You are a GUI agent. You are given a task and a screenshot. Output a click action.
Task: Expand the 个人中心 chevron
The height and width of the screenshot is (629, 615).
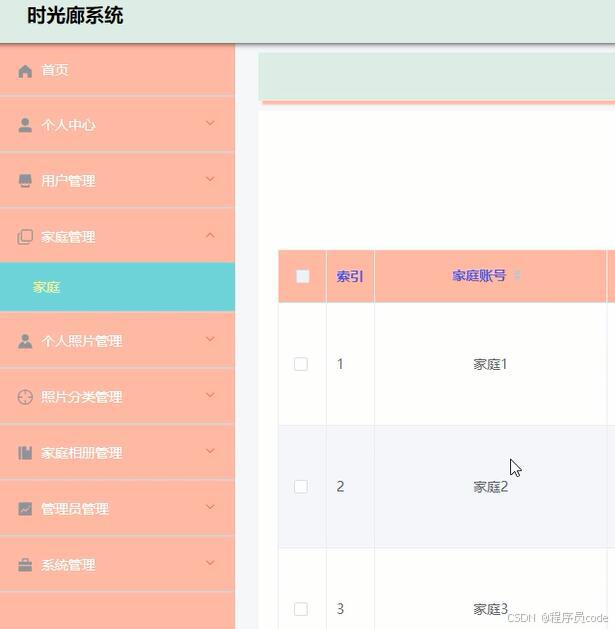(x=210, y=123)
